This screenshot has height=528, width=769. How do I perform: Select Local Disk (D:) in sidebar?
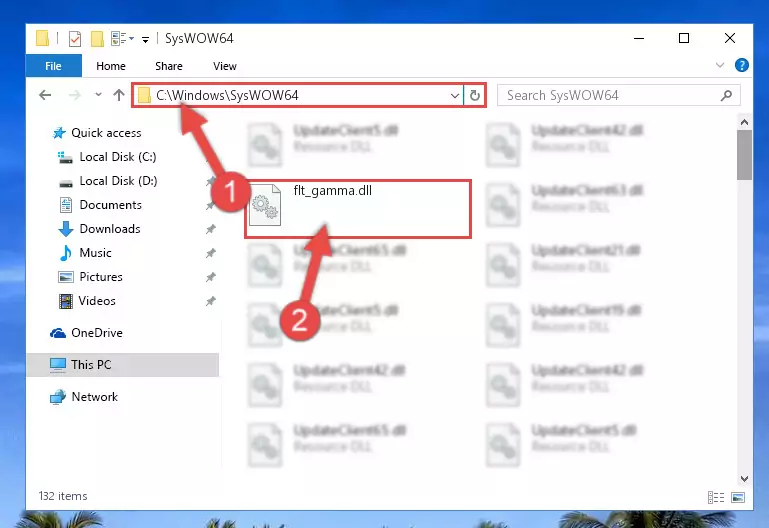[118, 181]
